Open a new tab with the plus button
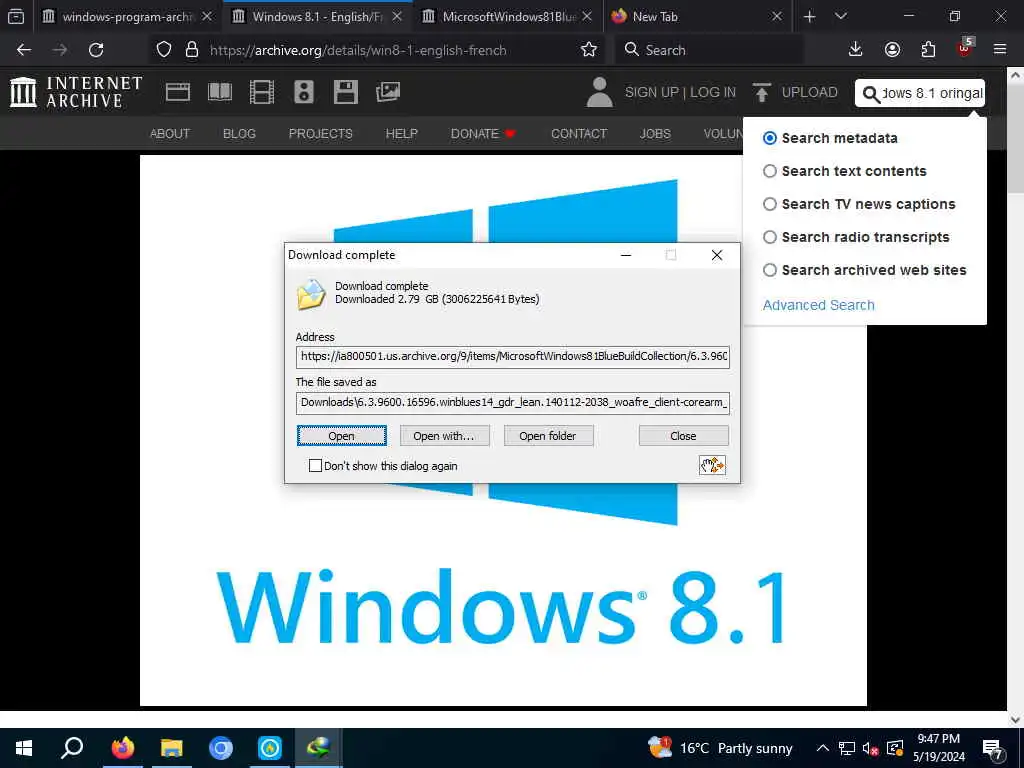The image size is (1024, 768). pos(810,17)
